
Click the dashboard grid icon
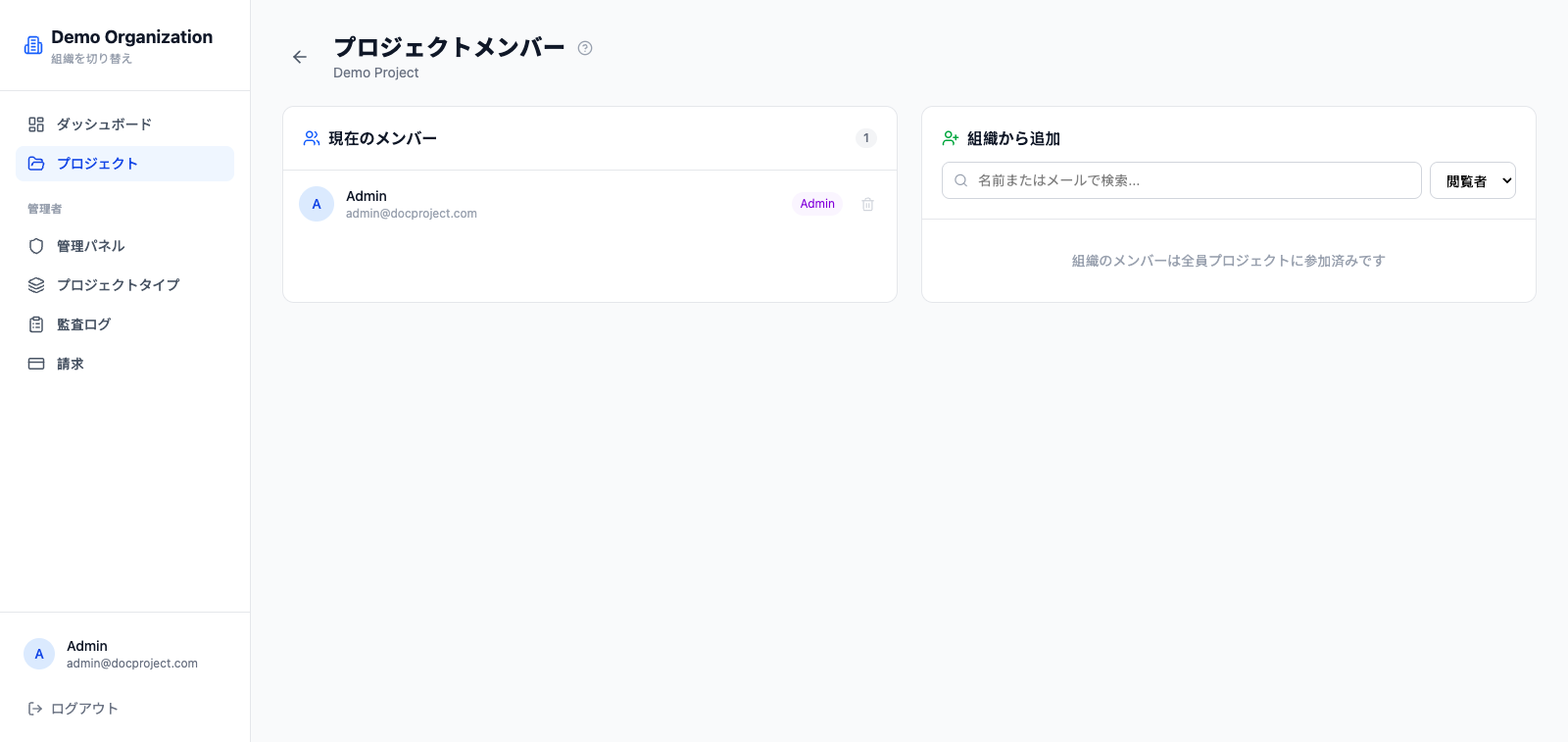(36, 124)
